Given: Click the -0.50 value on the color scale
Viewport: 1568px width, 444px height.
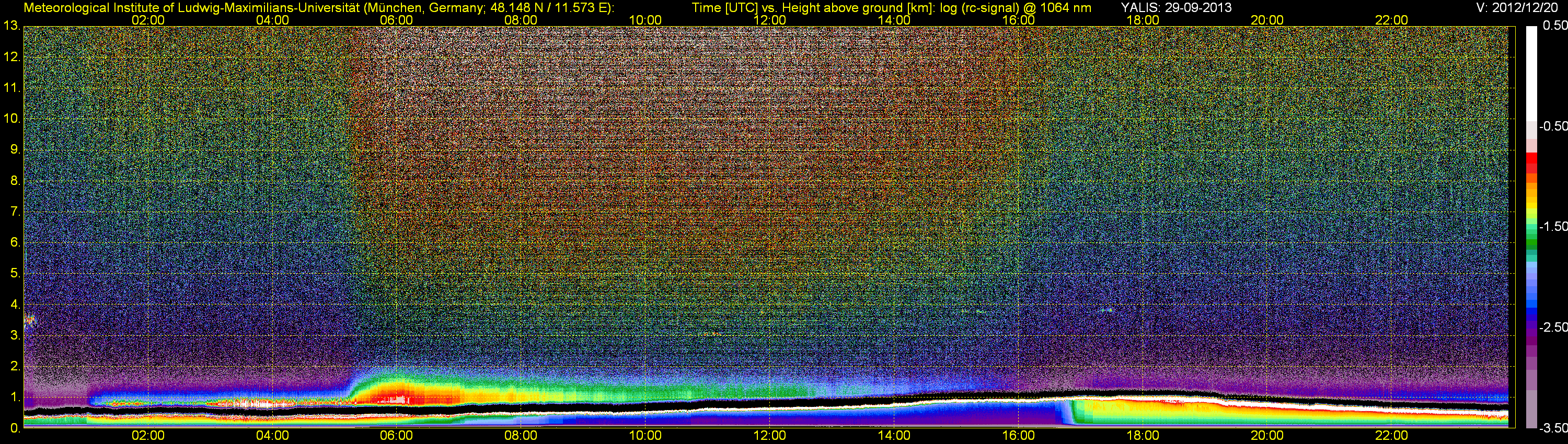Looking at the screenshot, I should point(1553,126).
